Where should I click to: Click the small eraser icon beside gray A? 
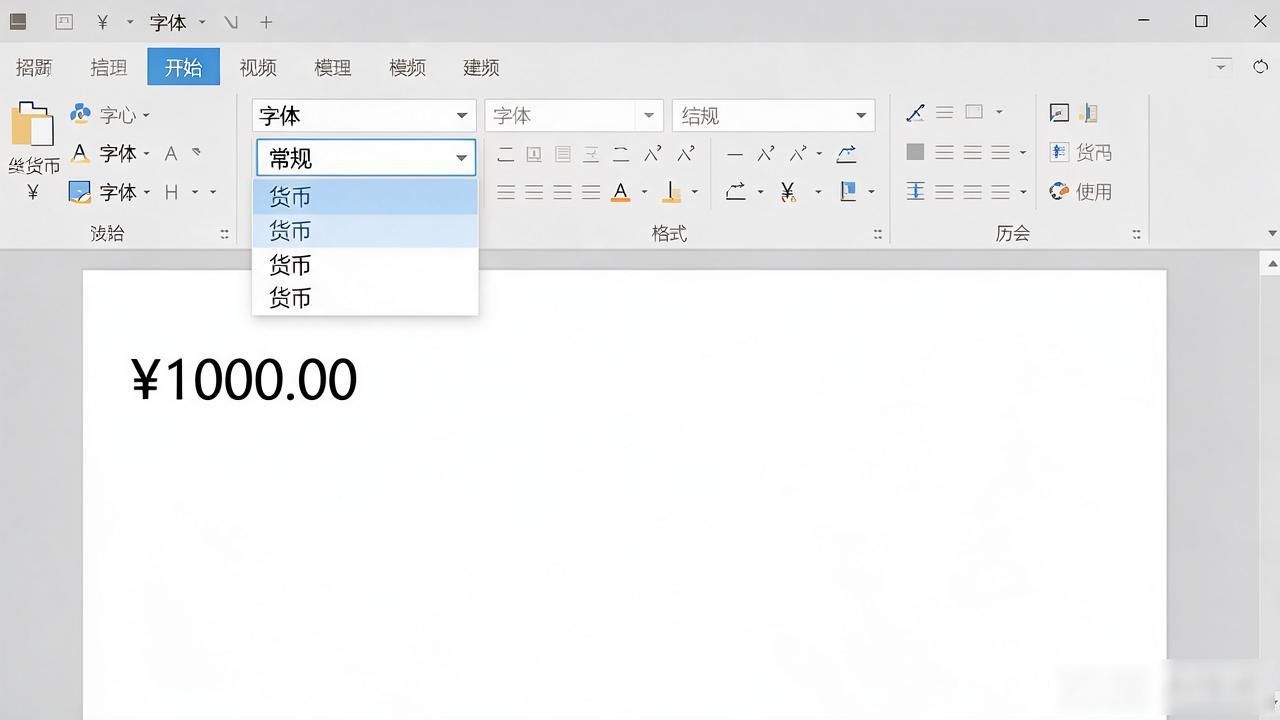(196, 153)
